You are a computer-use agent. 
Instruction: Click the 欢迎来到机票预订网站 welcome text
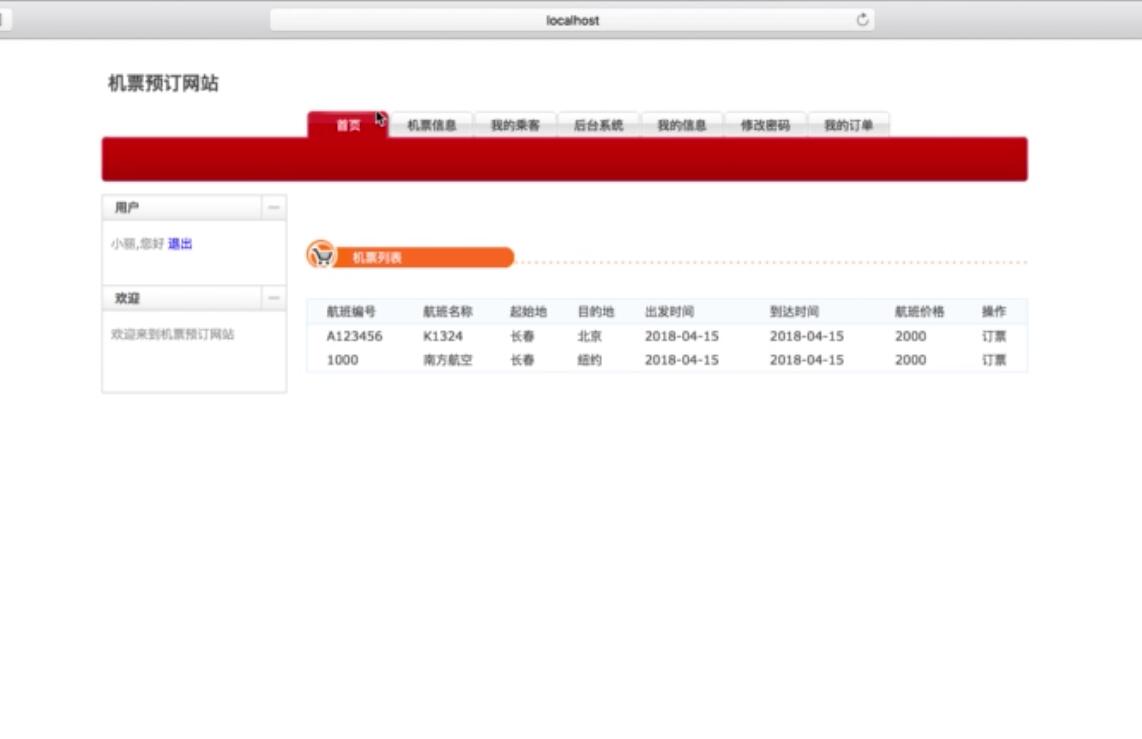click(x=173, y=334)
